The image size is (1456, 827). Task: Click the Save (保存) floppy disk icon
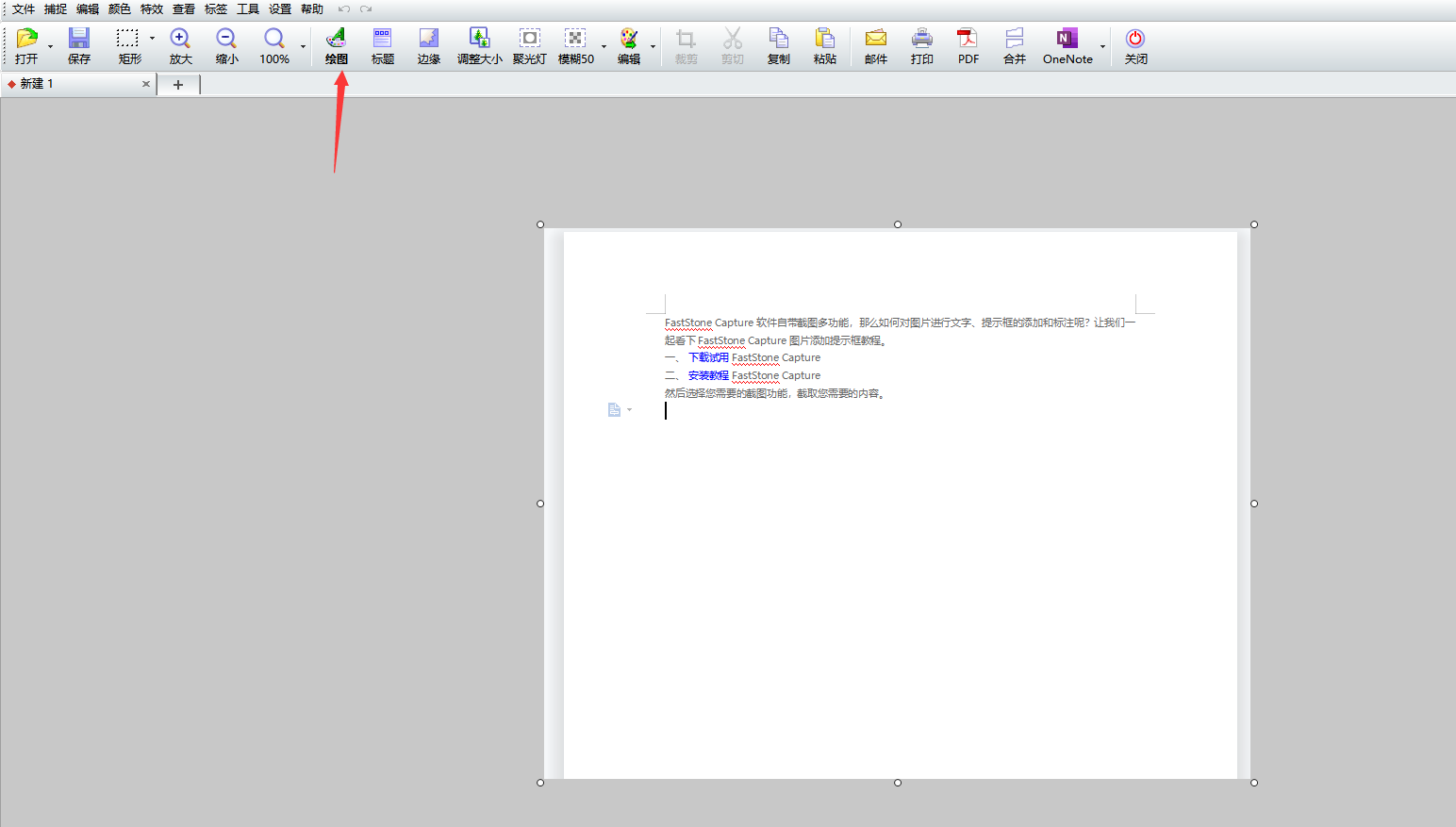[79, 38]
